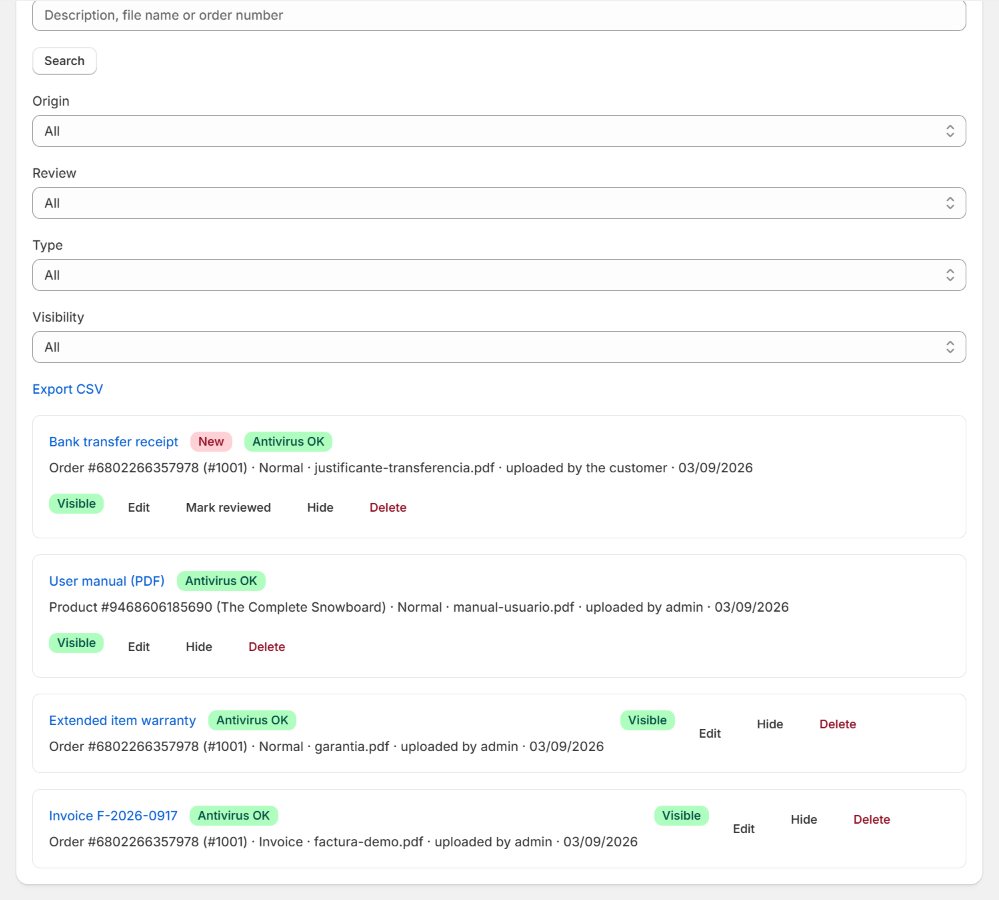Open the Review filter dropdown

[499, 203]
